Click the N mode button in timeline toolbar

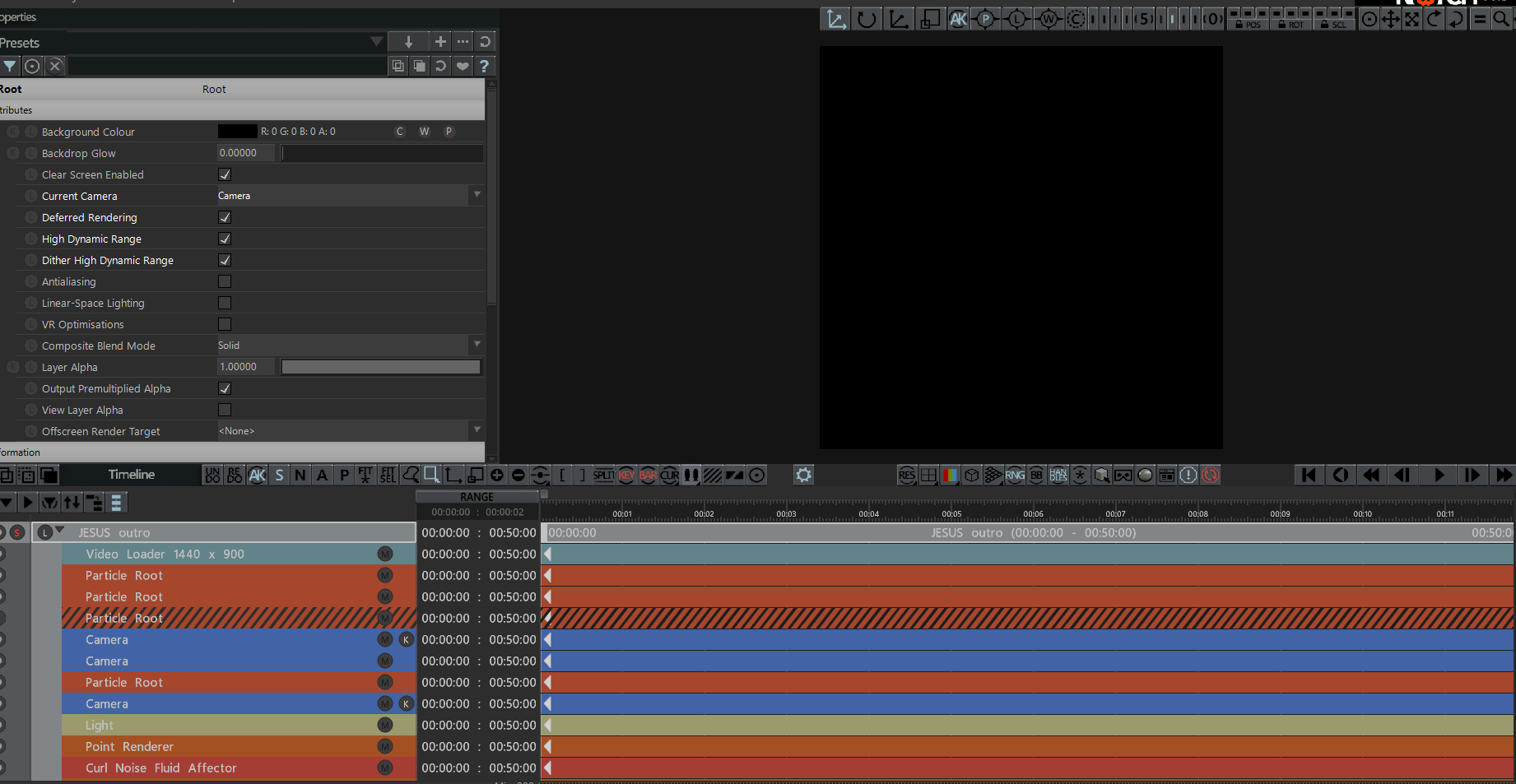[x=300, y=475]
